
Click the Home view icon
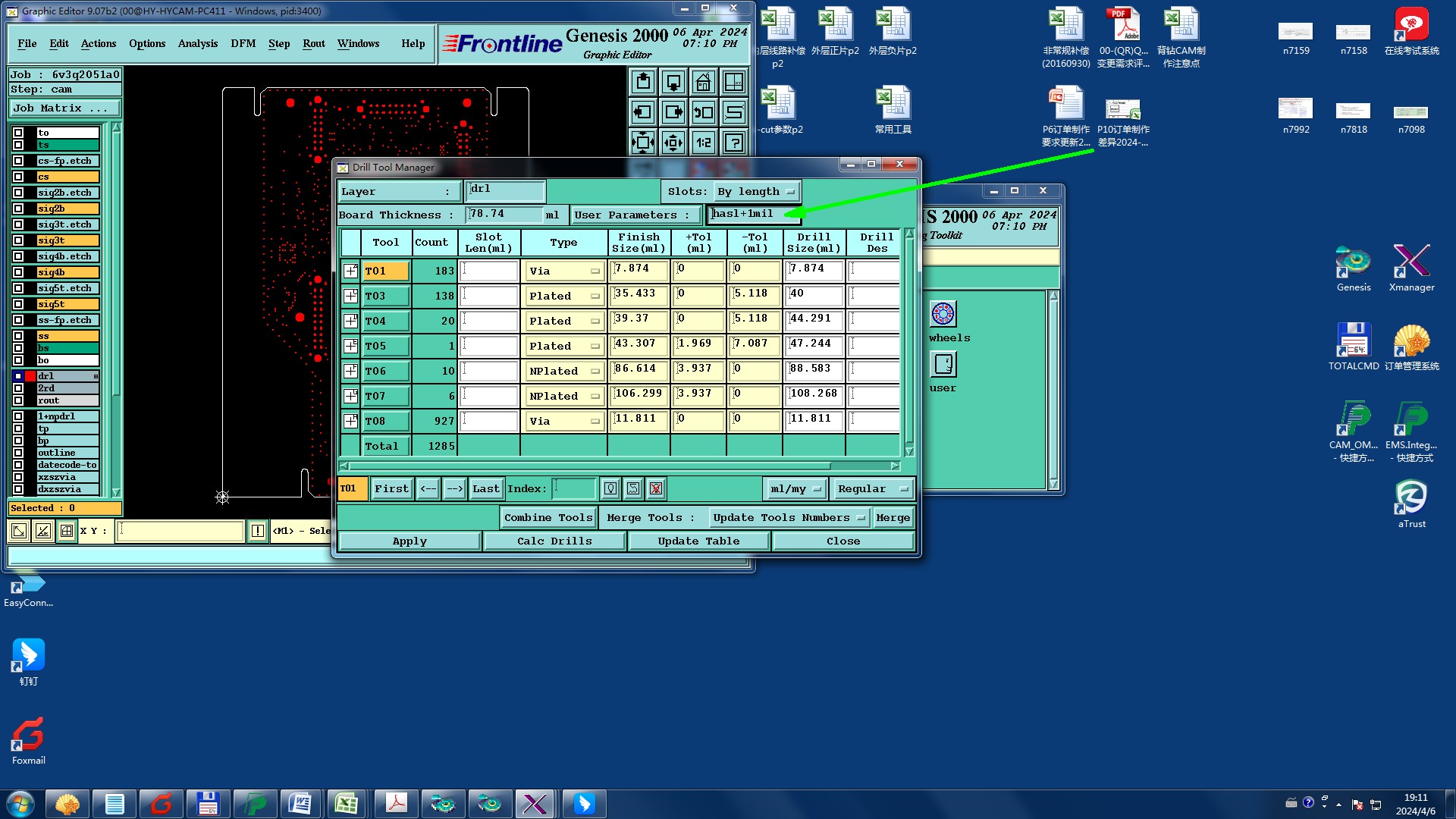click(703, 82)
